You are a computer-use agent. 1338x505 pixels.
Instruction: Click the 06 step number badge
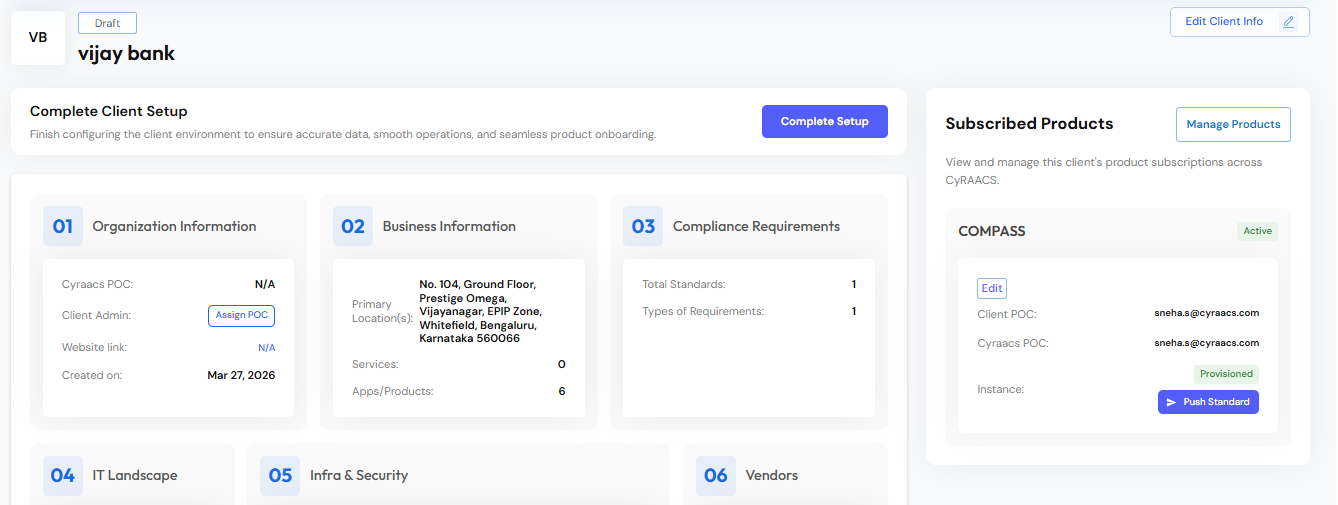pos(716,475)
